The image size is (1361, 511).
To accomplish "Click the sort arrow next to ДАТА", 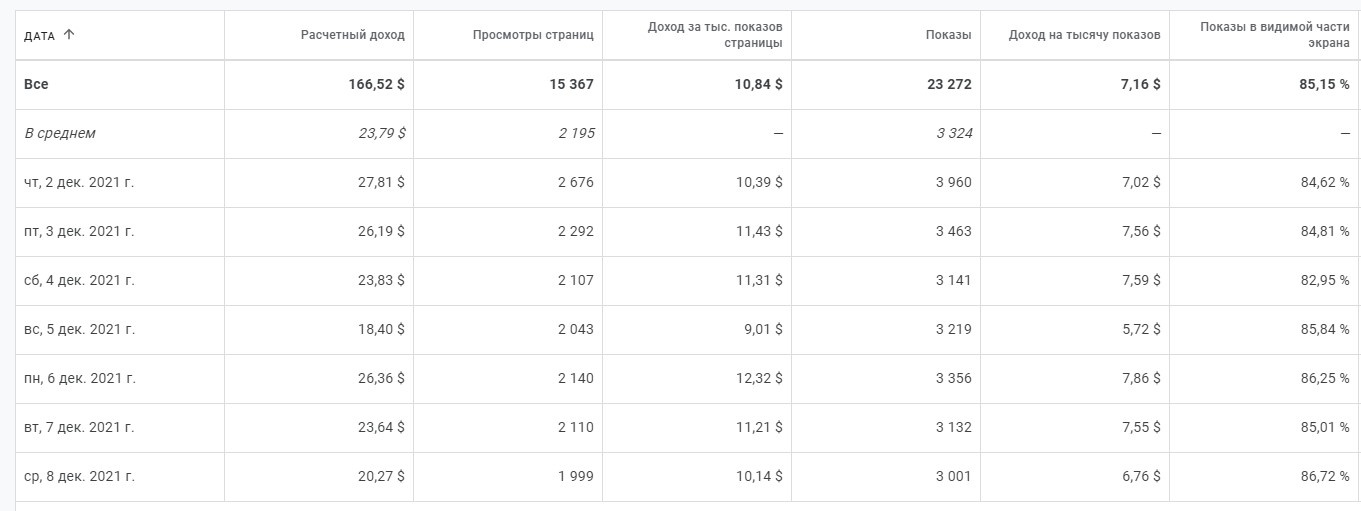I will (x=69, y=35).
